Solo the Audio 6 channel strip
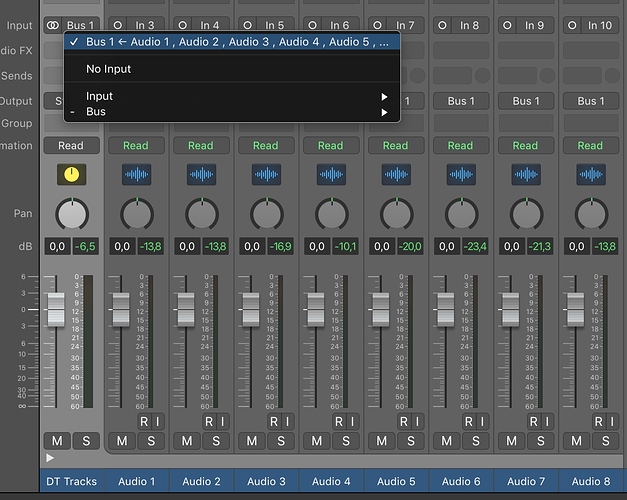Viewport: 627px width, 500px height. pyautogui.click(x=475, y=441)
